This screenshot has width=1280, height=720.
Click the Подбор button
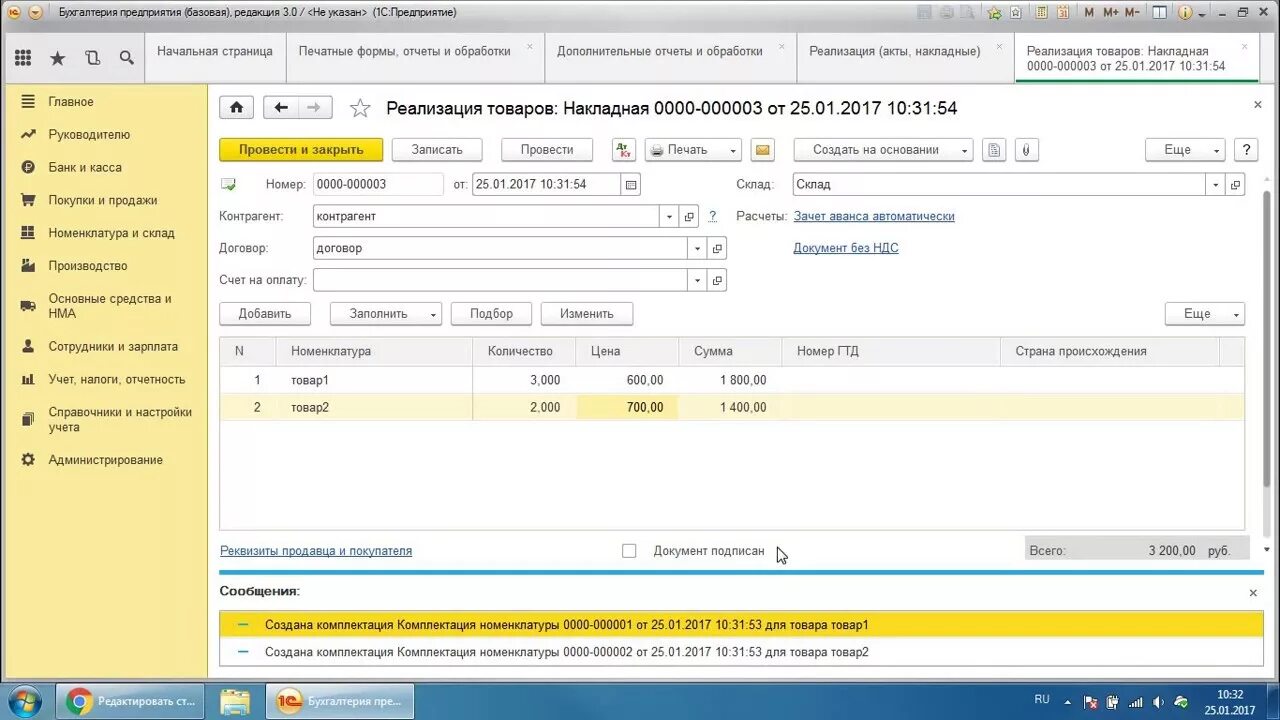pos(491,314)
